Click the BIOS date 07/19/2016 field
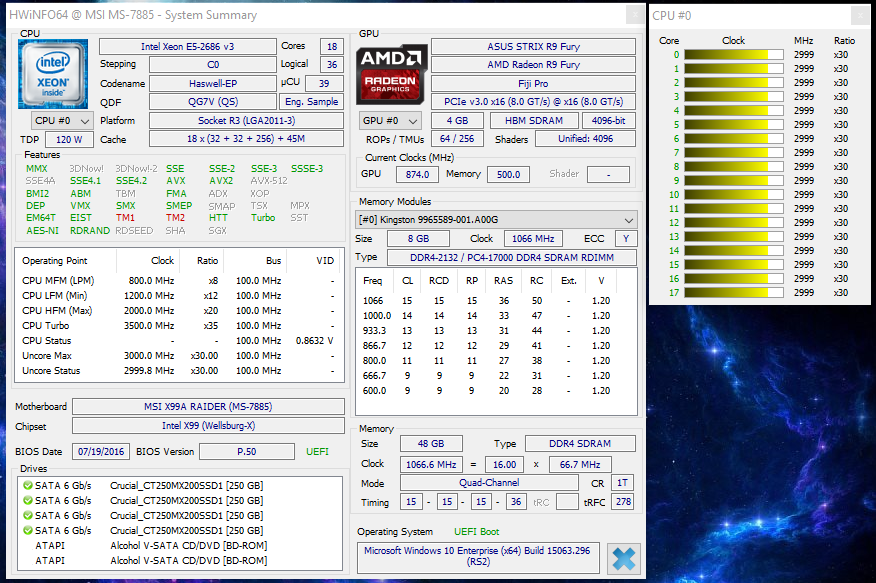This screenshot has height=583, width=876. tap(101, 451)
